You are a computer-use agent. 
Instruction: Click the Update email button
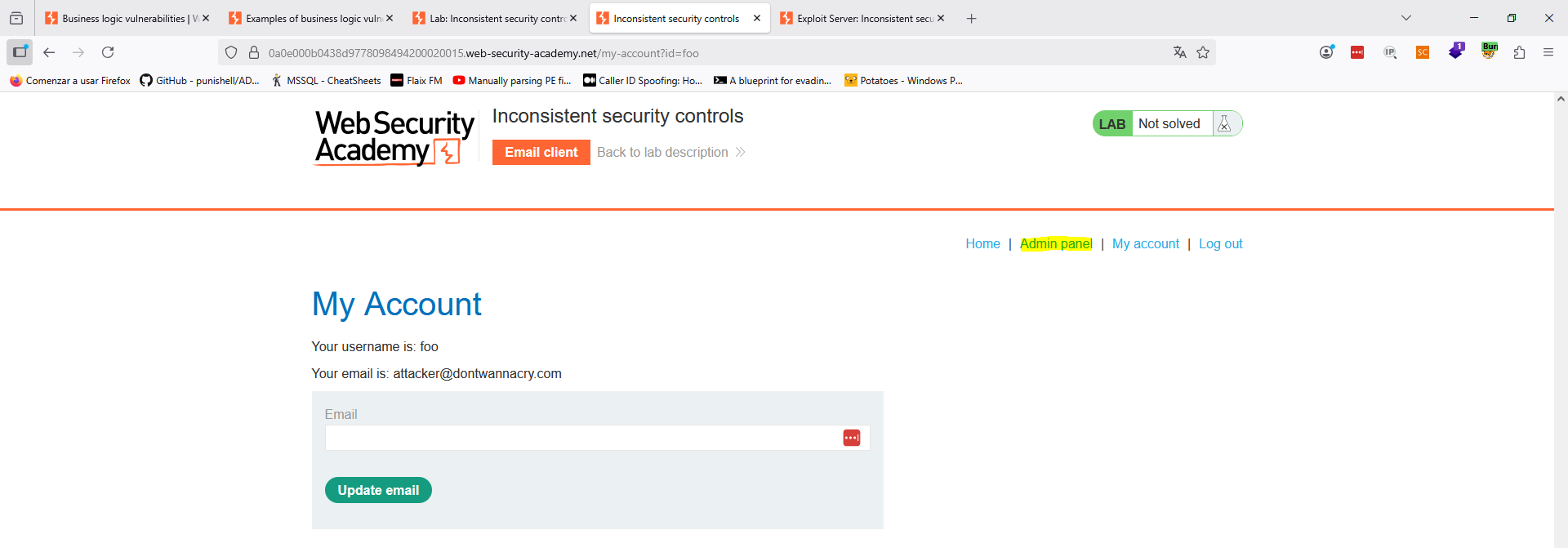(378, 490)
